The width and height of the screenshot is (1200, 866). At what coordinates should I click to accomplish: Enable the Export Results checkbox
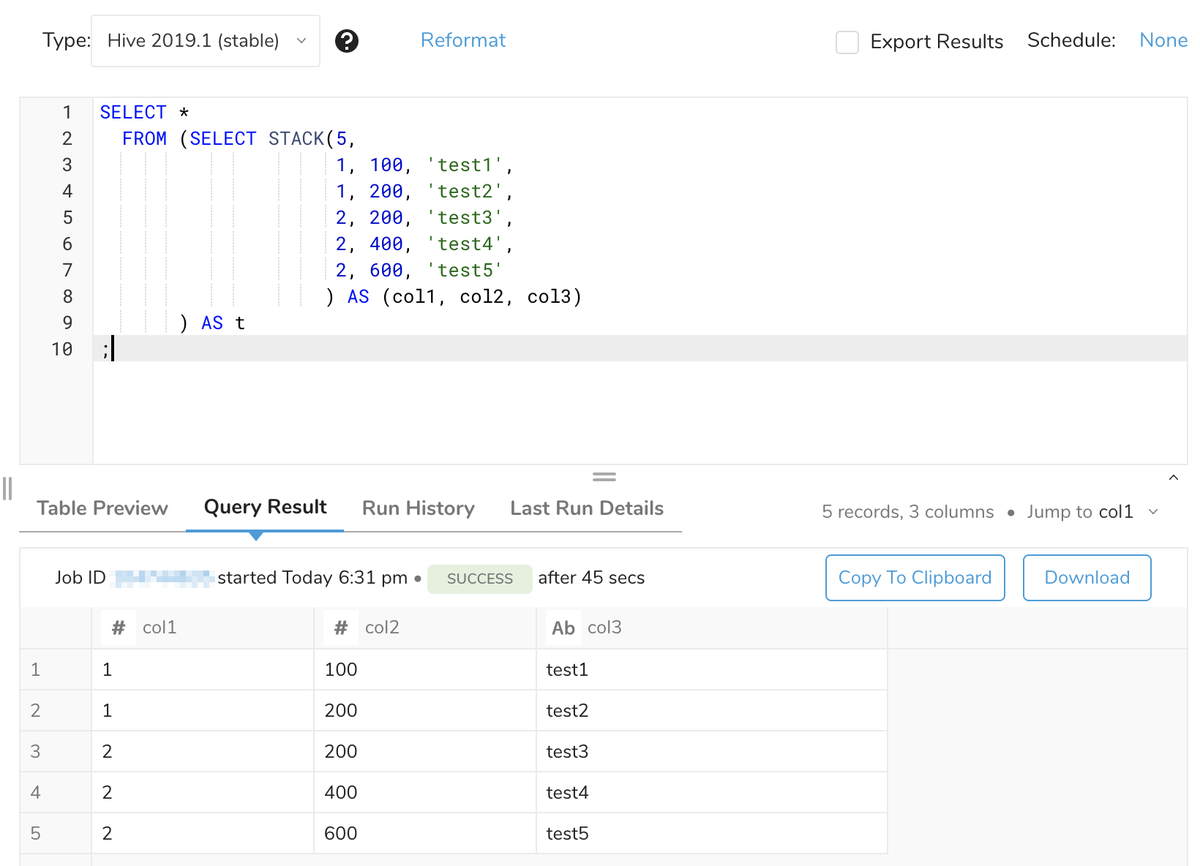847,42
